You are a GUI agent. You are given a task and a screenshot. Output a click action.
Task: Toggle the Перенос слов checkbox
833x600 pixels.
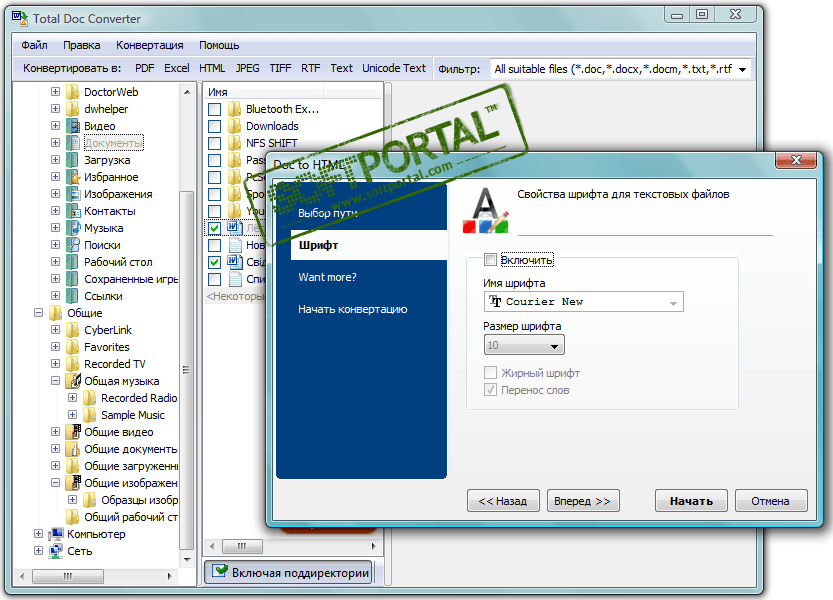click(490, 390)
